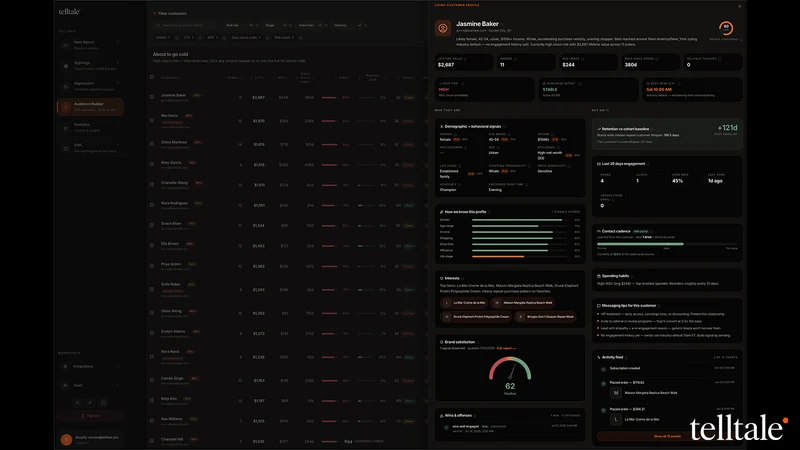Expand the Risk score filter

pos(284,37)
